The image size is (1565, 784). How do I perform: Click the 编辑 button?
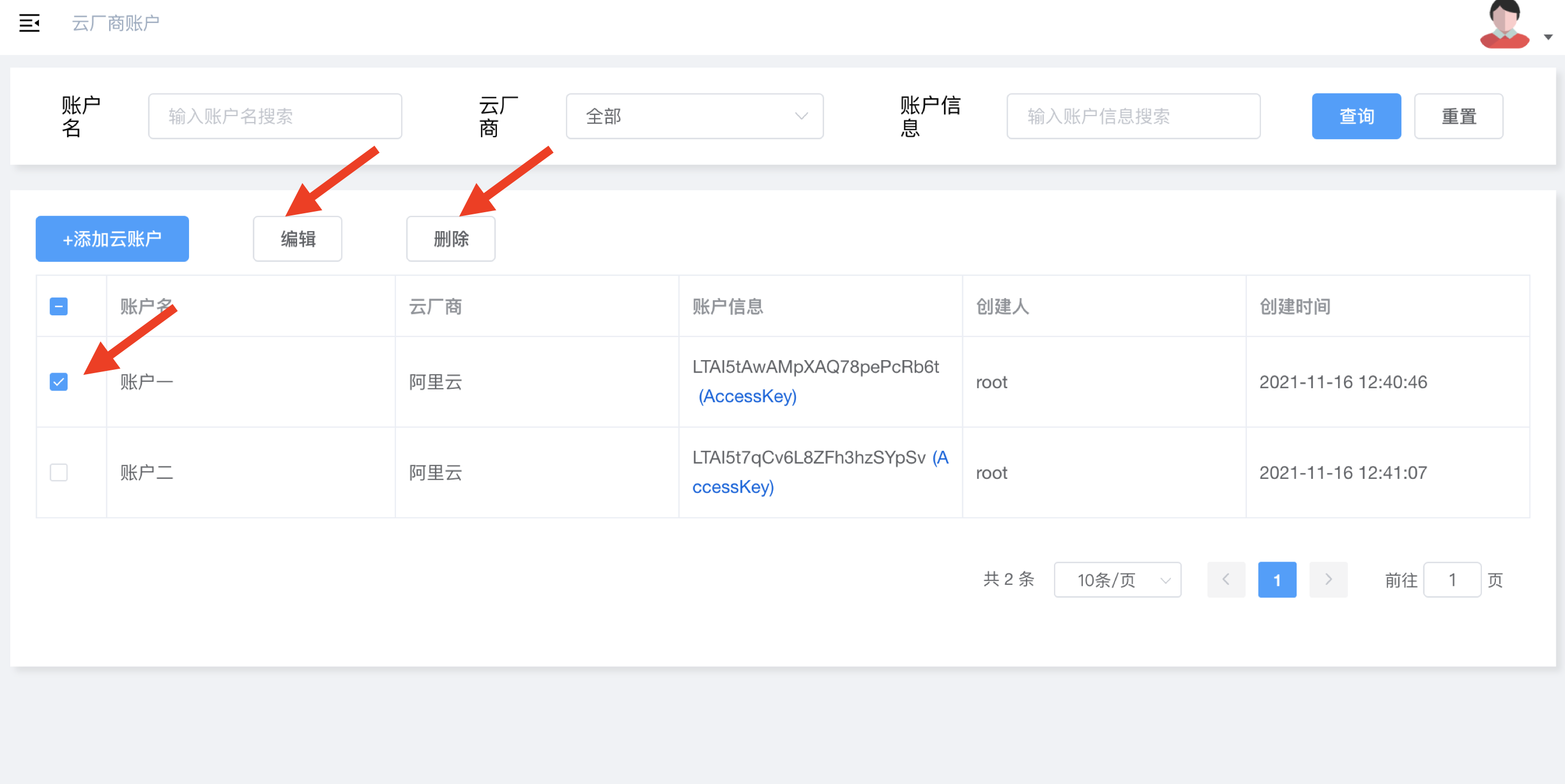pos(297,239)
